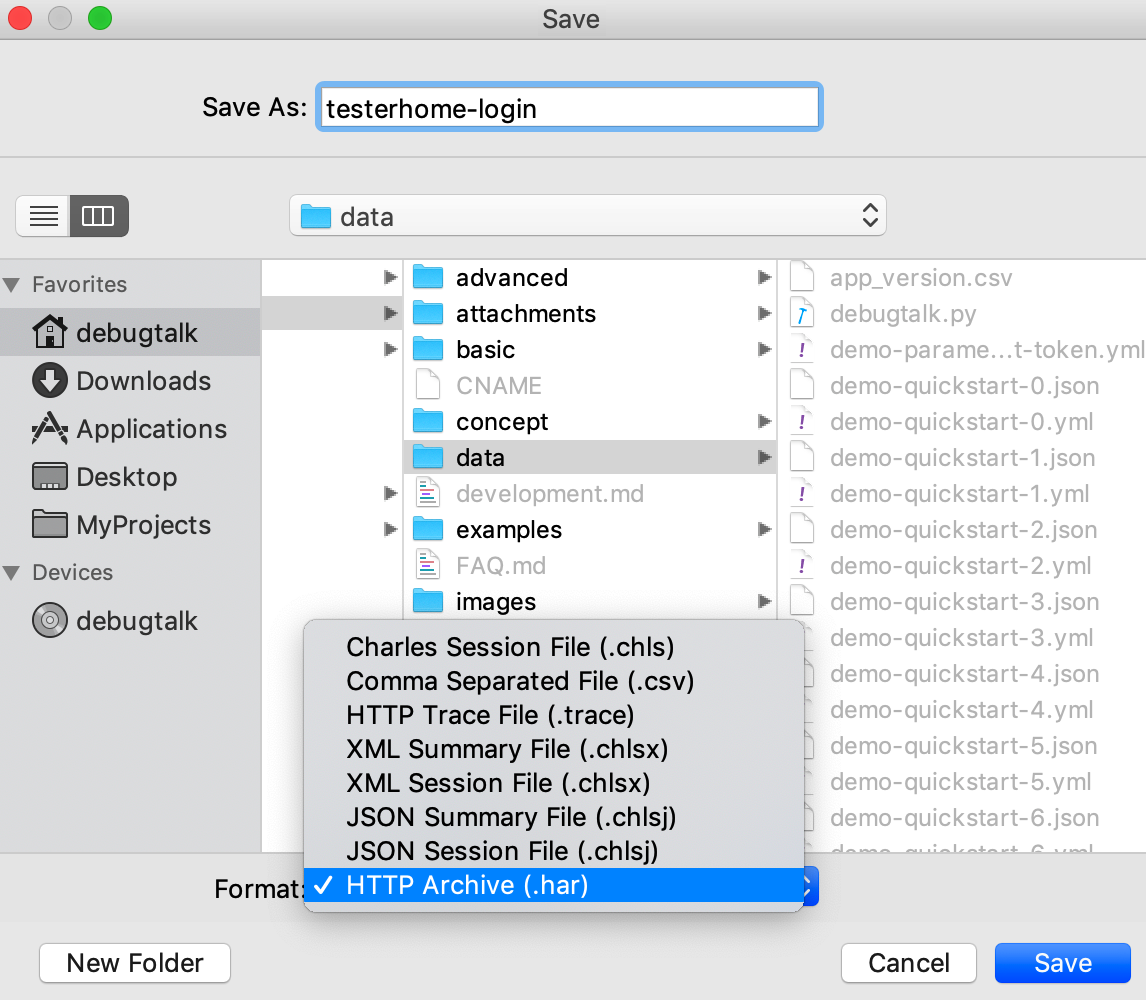Viewport: 1146px width, 1000px height.
Task: Open Downloads in the sidebar
Action: 143,381
